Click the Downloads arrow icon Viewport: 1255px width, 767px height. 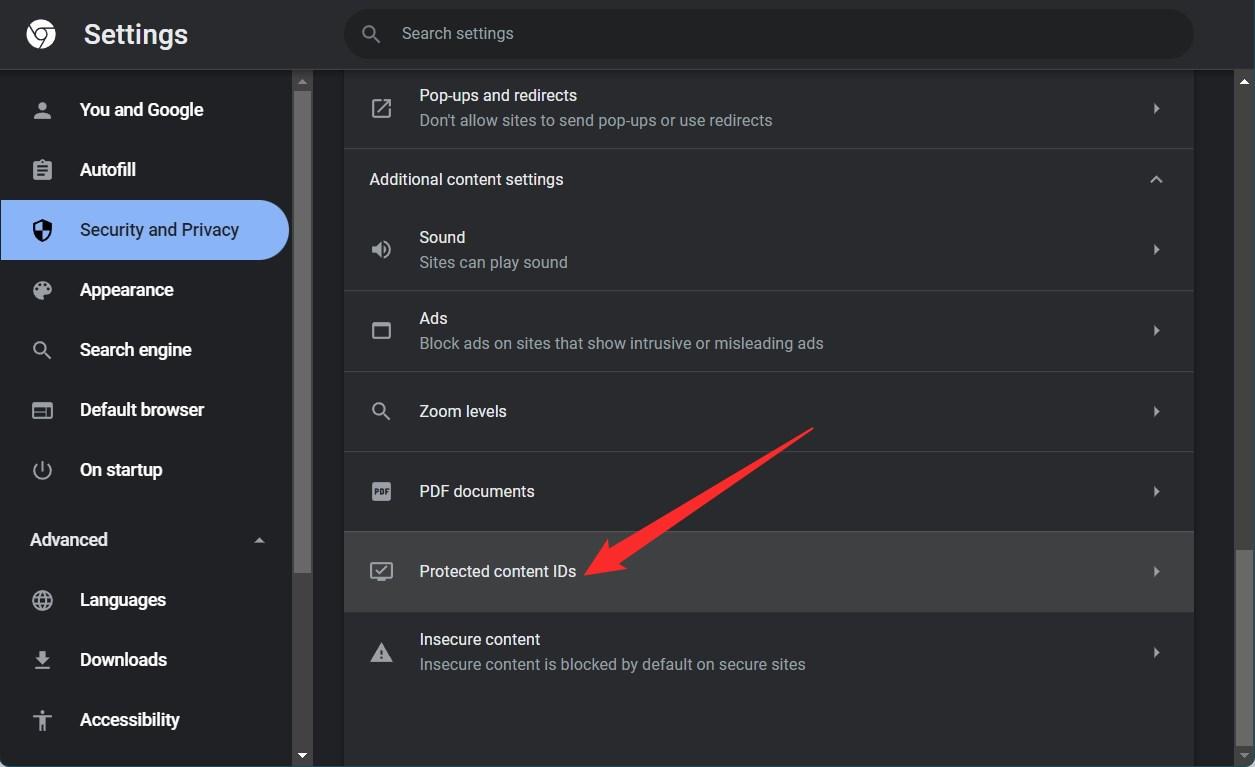click(x=41, y=659)
